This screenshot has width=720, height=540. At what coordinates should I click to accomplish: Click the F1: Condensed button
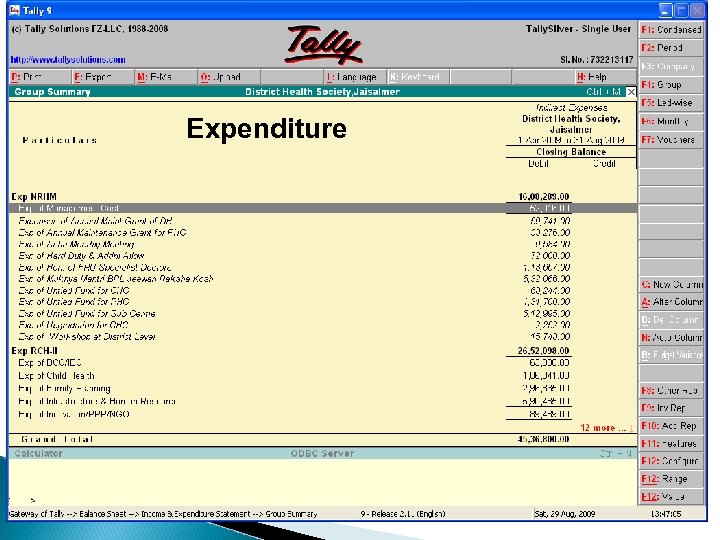671,30
